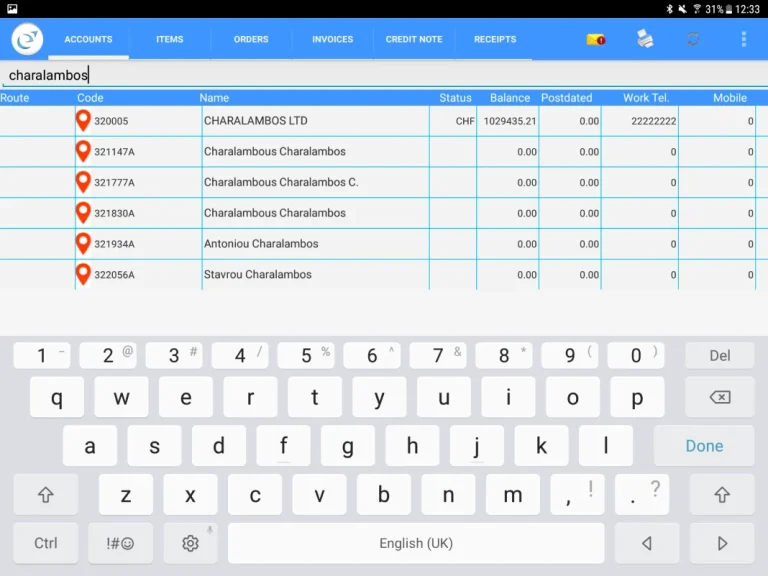The width and height of the screenshot is (768, 576).
Task: Tap work telephone 22222222
Action: [653, 121]
